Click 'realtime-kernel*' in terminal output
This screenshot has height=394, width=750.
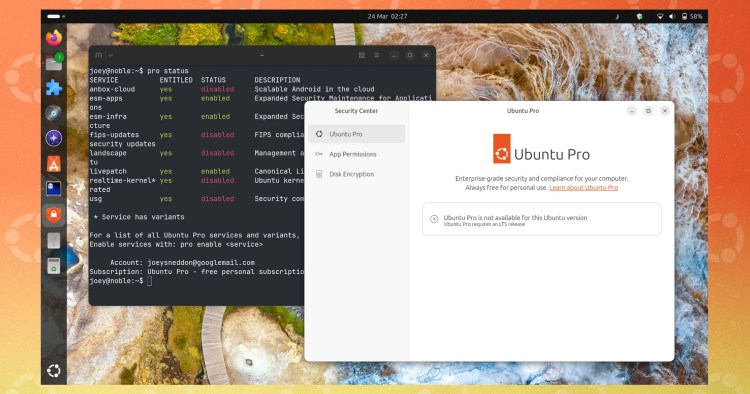122,180
